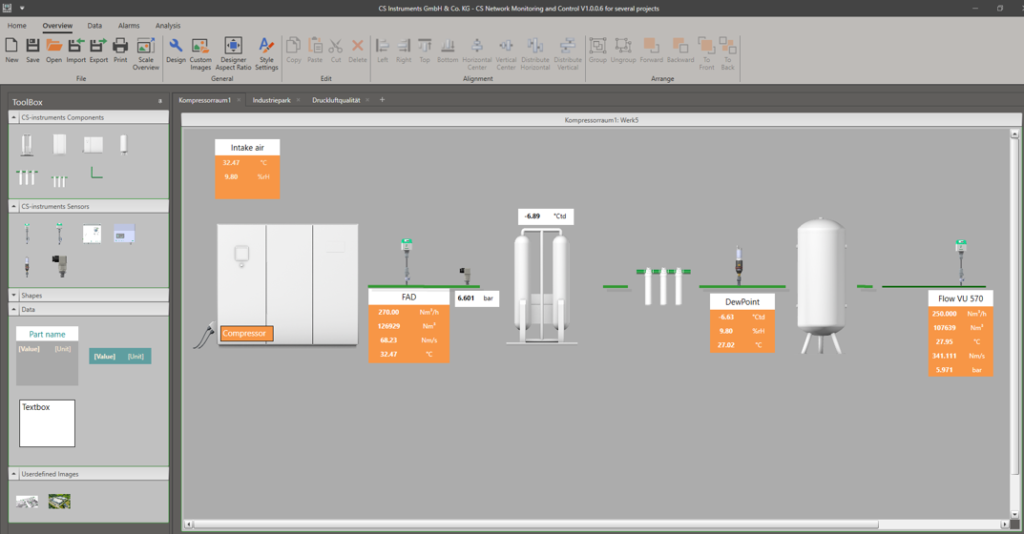Click the Print icon
1024x534 pixels.
(x=120, y=46)
